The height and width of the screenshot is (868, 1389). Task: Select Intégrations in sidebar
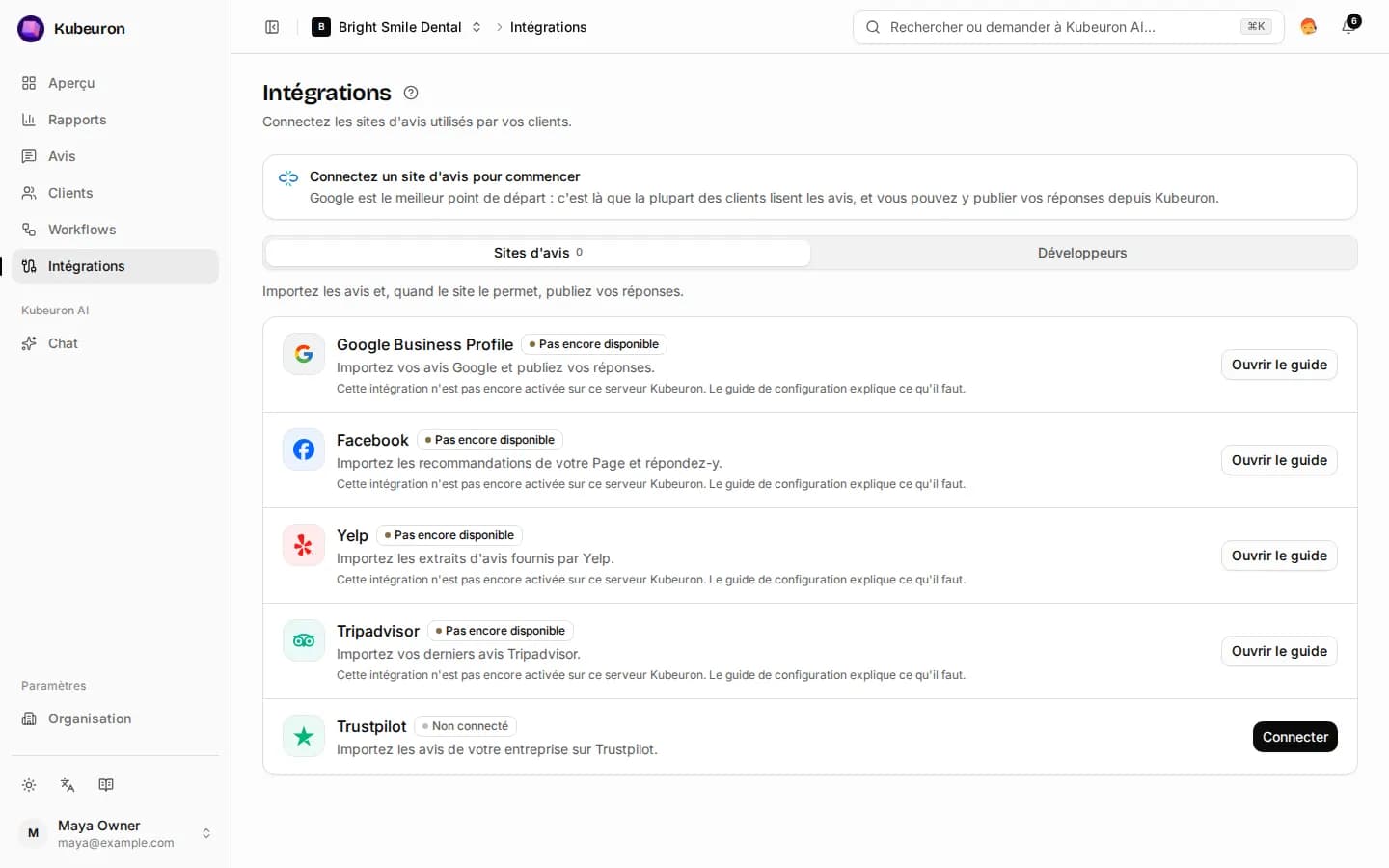[x=115, y=266]
